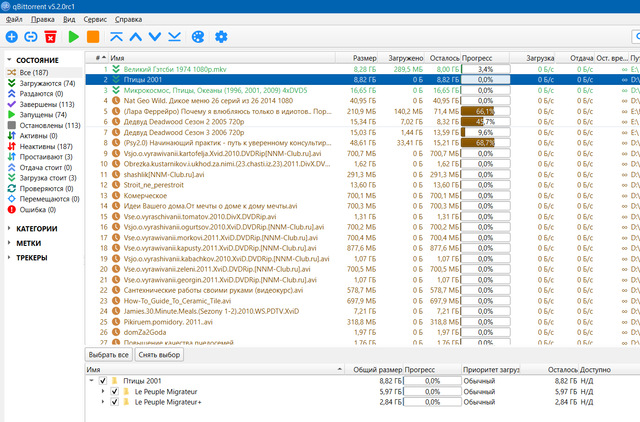Expand the КАТЕГОРИИ sidebar section
640x422 pixels.
[x=9, y=228]
